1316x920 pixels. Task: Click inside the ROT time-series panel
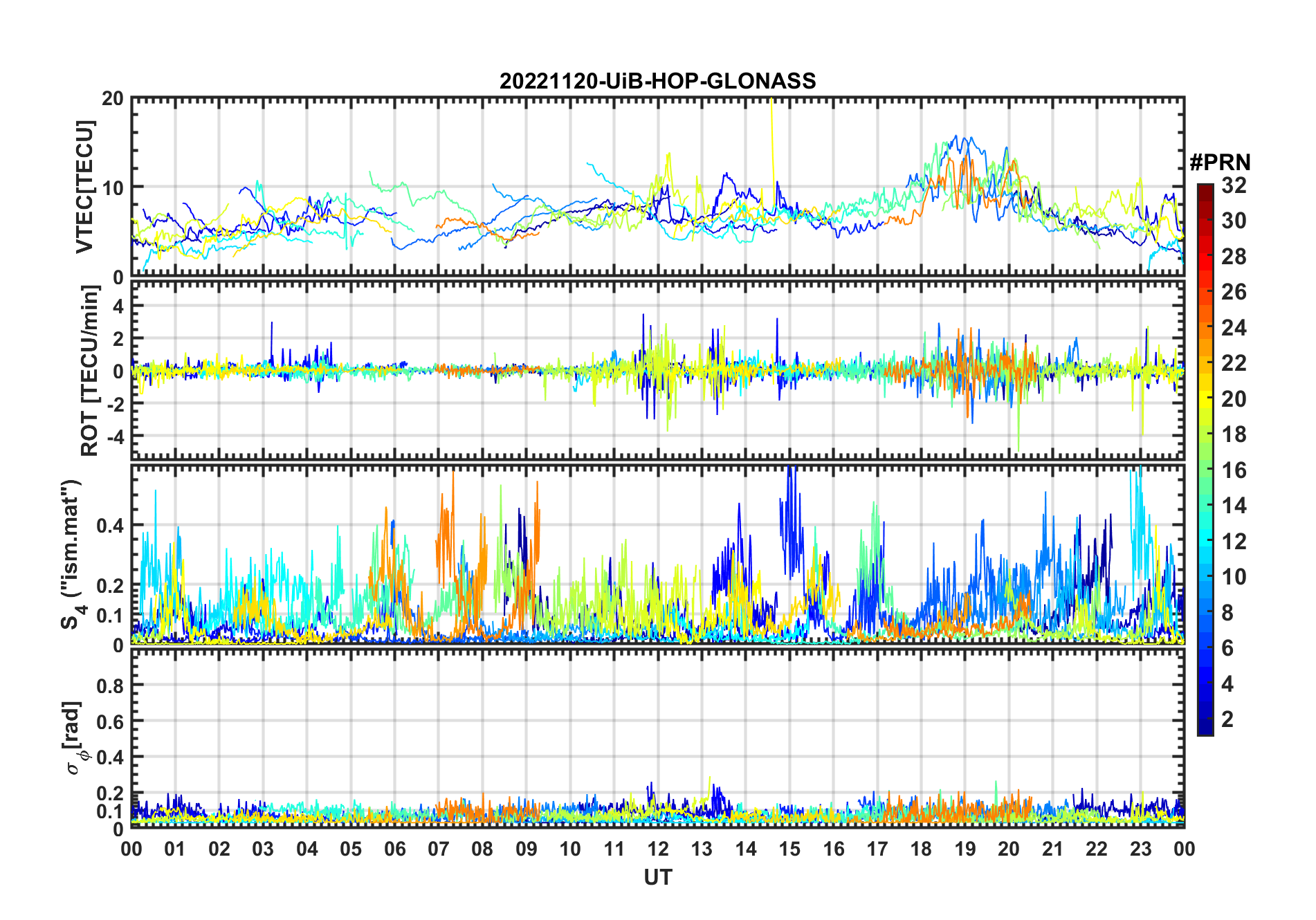tap(657, 370)
